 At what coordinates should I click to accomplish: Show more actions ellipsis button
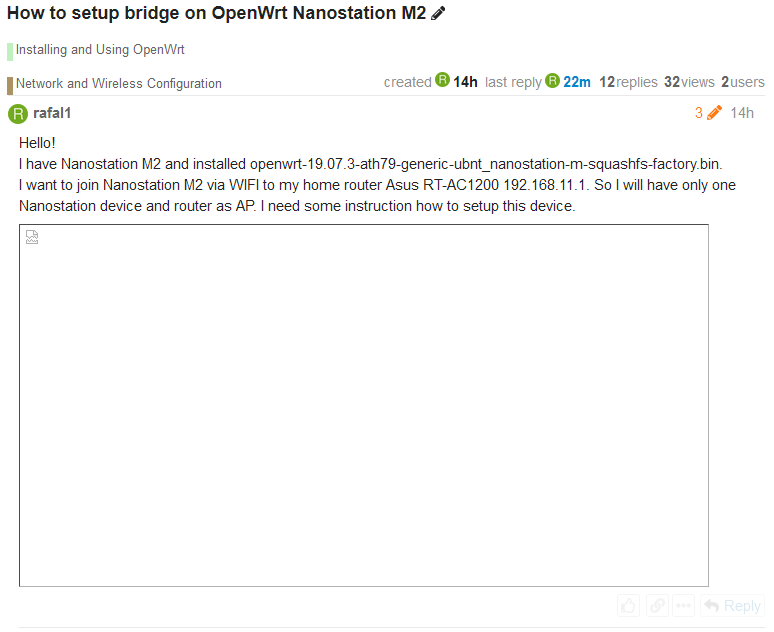point(684,605)
